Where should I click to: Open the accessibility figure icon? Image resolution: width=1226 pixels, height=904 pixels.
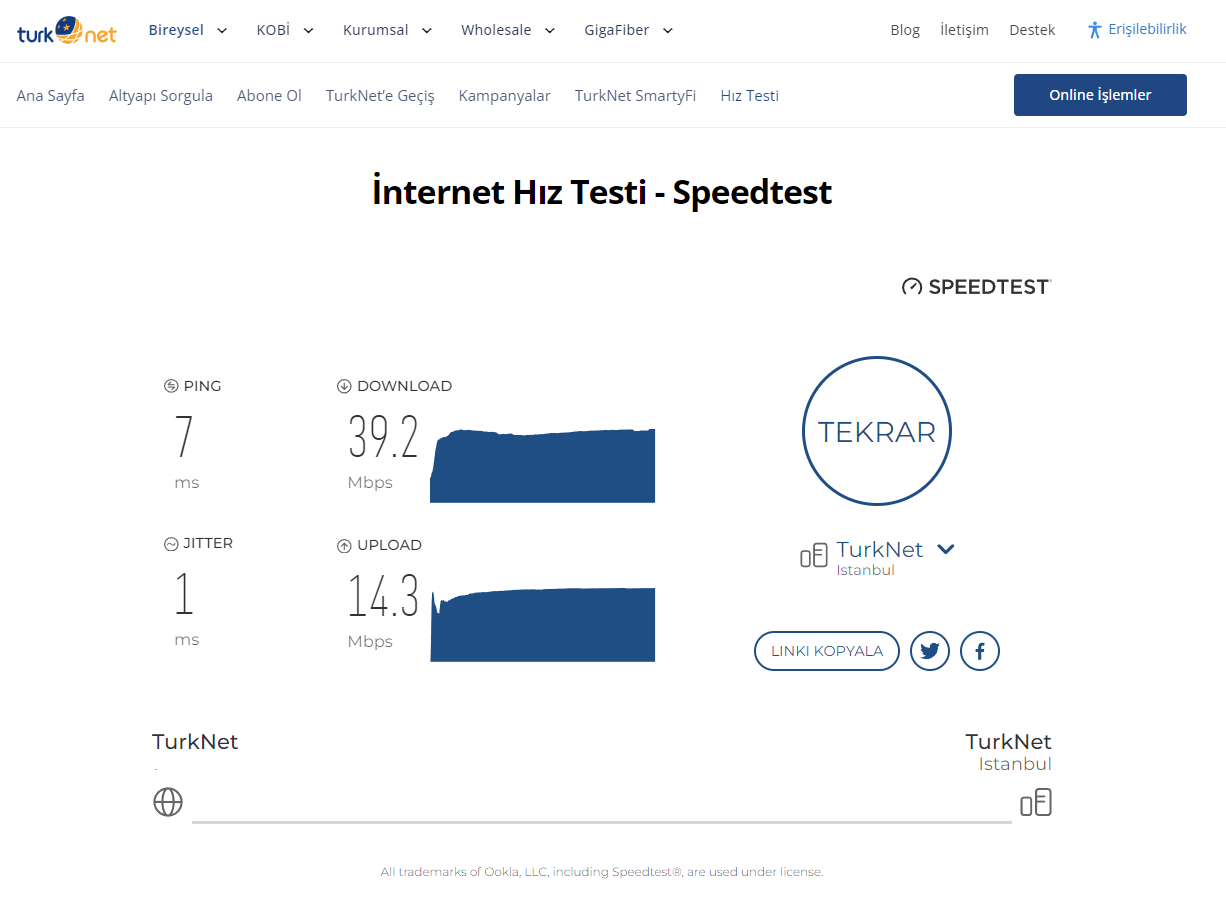1094,30
